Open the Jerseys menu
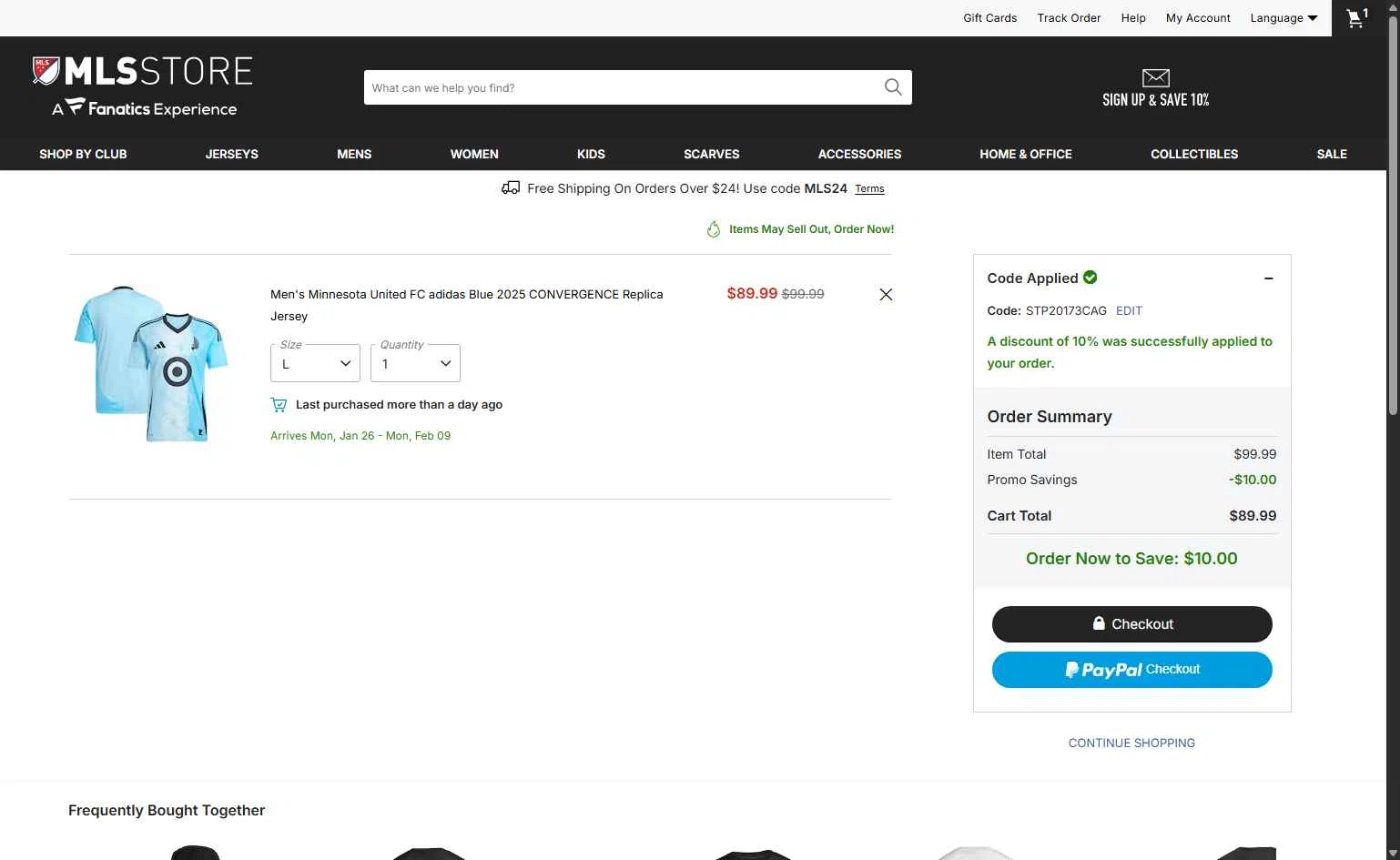1400x860 pixels. (x=231, y=154)
